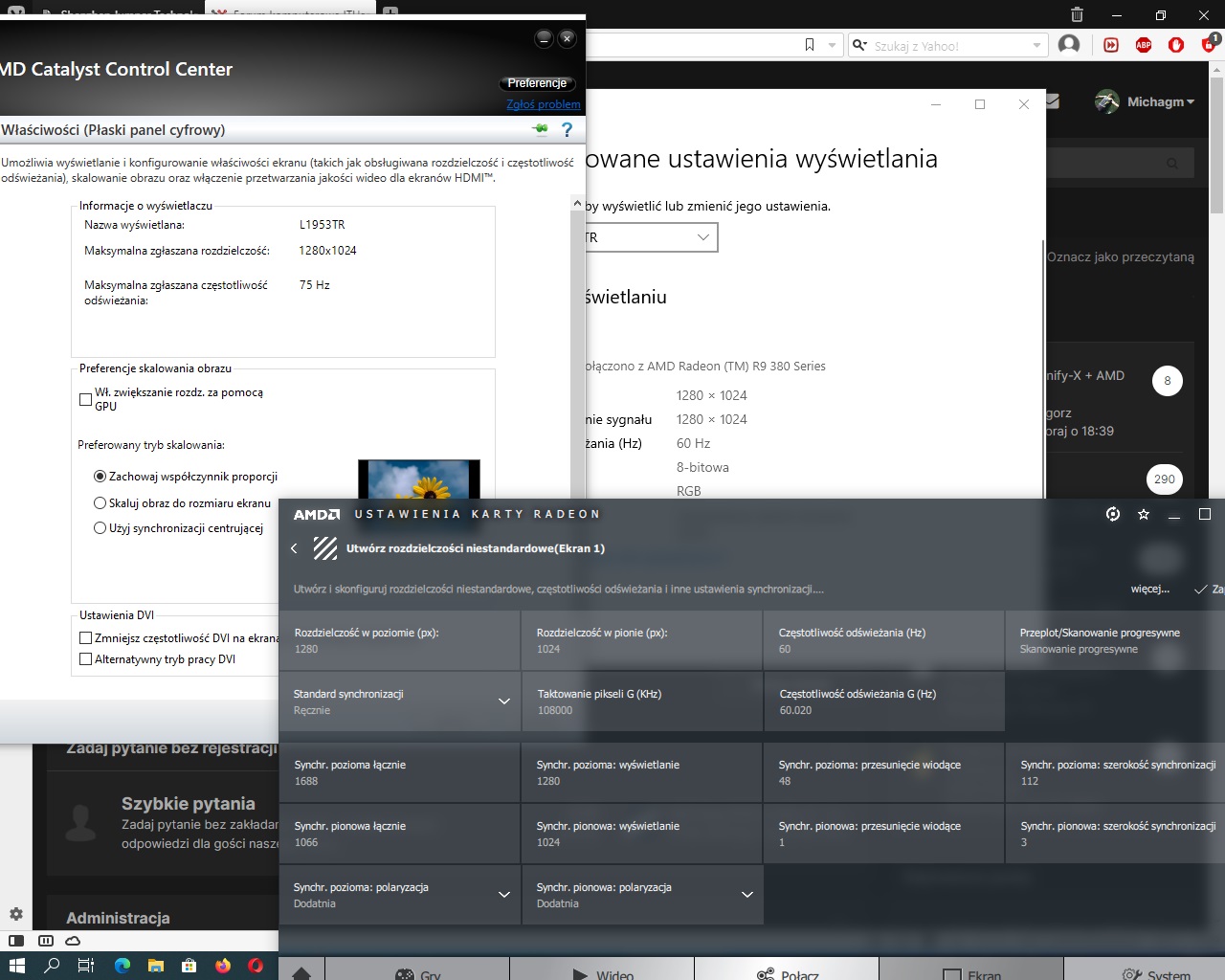1225x980 pixels.
Task: Open help with the question mark icon
Action: click(x=568, y=129)
